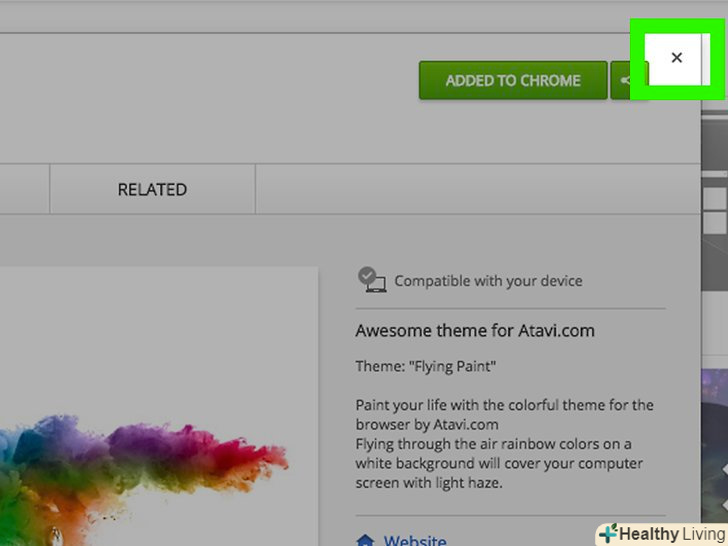Select 'Compatible with your device' text
This screenshot has width=728, height=546.
point(488,281)
